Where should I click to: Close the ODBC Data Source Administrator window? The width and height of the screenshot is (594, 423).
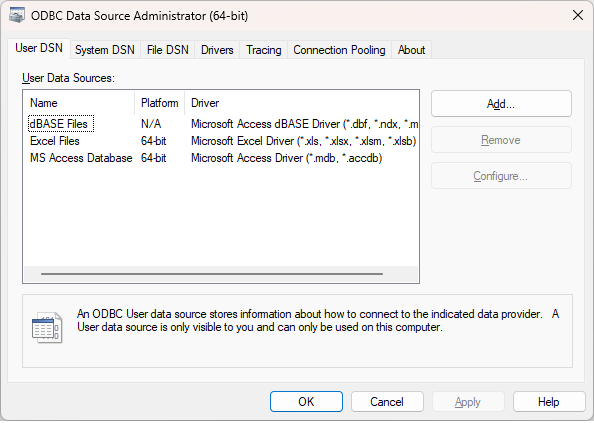578,16
